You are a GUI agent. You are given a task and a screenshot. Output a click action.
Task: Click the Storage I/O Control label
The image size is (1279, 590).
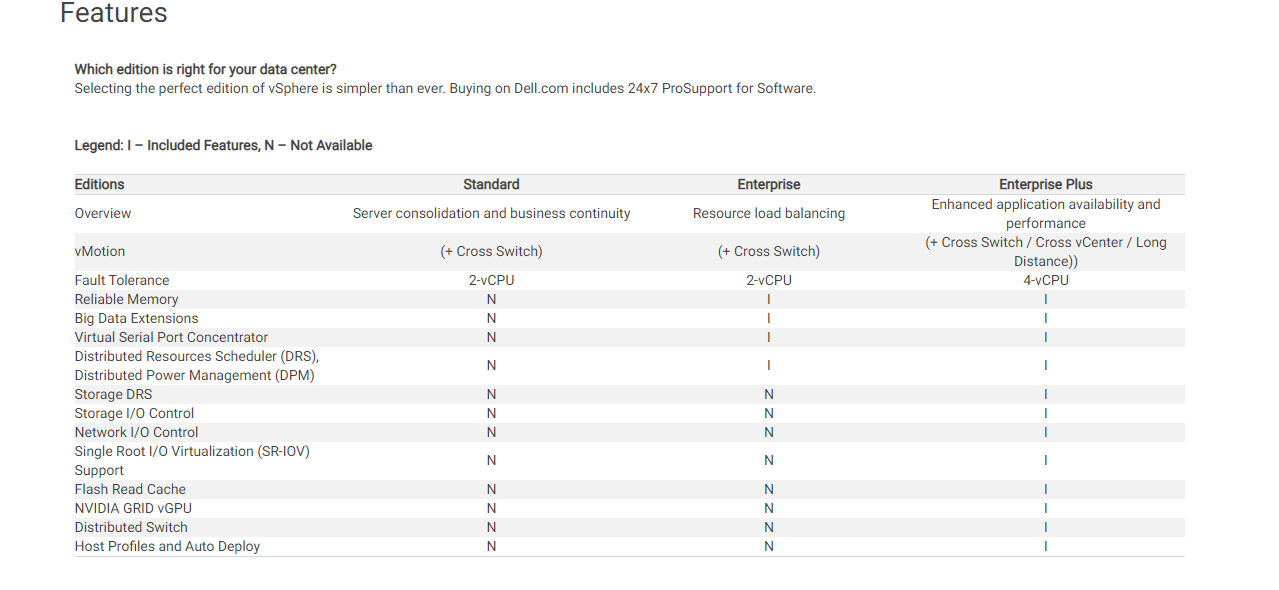coord(134,413)
